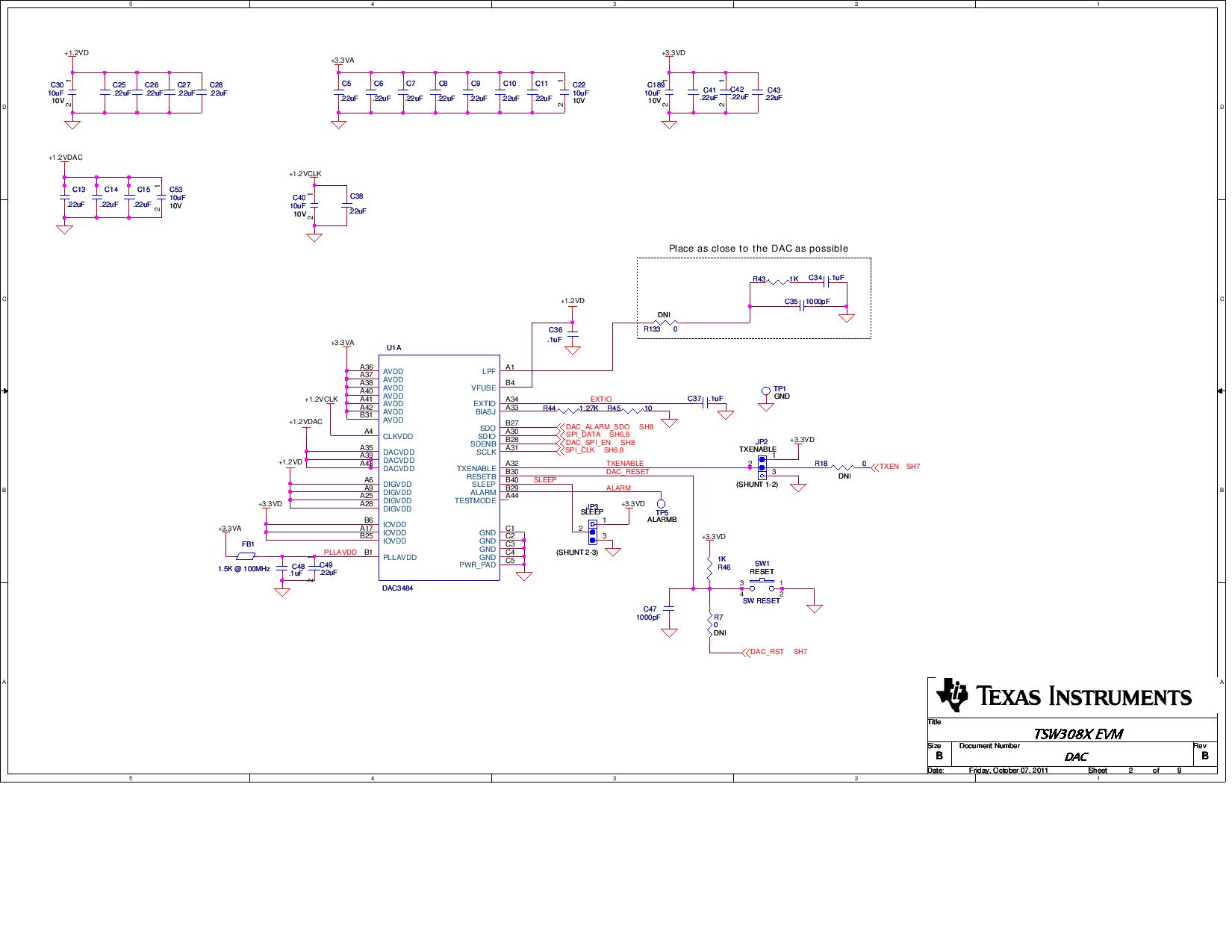Select the C30 10uF capacitor
Screen dimensions: 1232x952
tap(72, 93)
